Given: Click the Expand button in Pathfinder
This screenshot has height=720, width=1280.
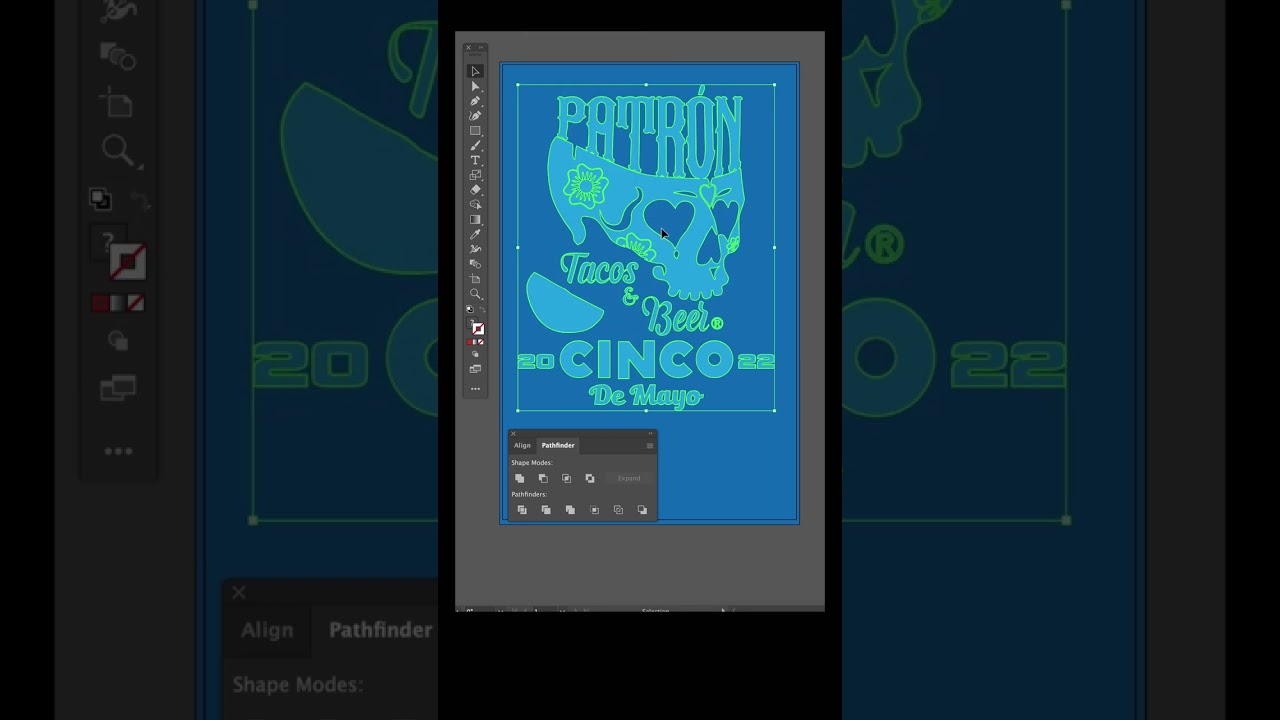Looking at the screenshot, I should [x=629, y=478].
